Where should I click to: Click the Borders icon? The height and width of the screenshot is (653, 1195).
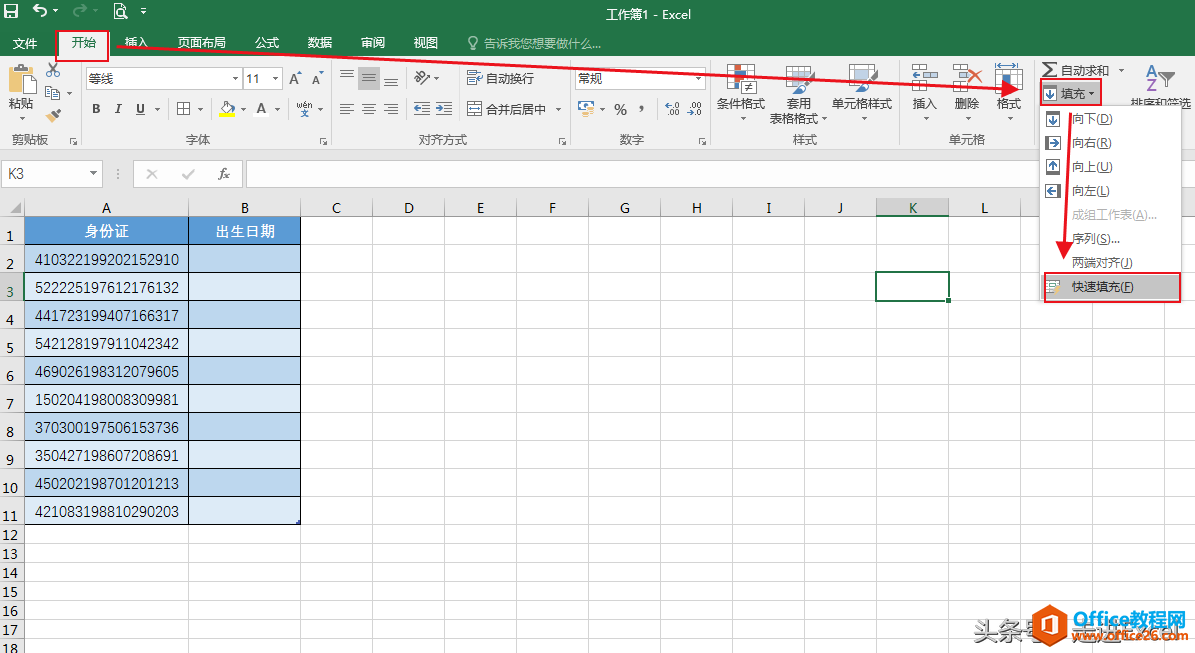(184, 109)
